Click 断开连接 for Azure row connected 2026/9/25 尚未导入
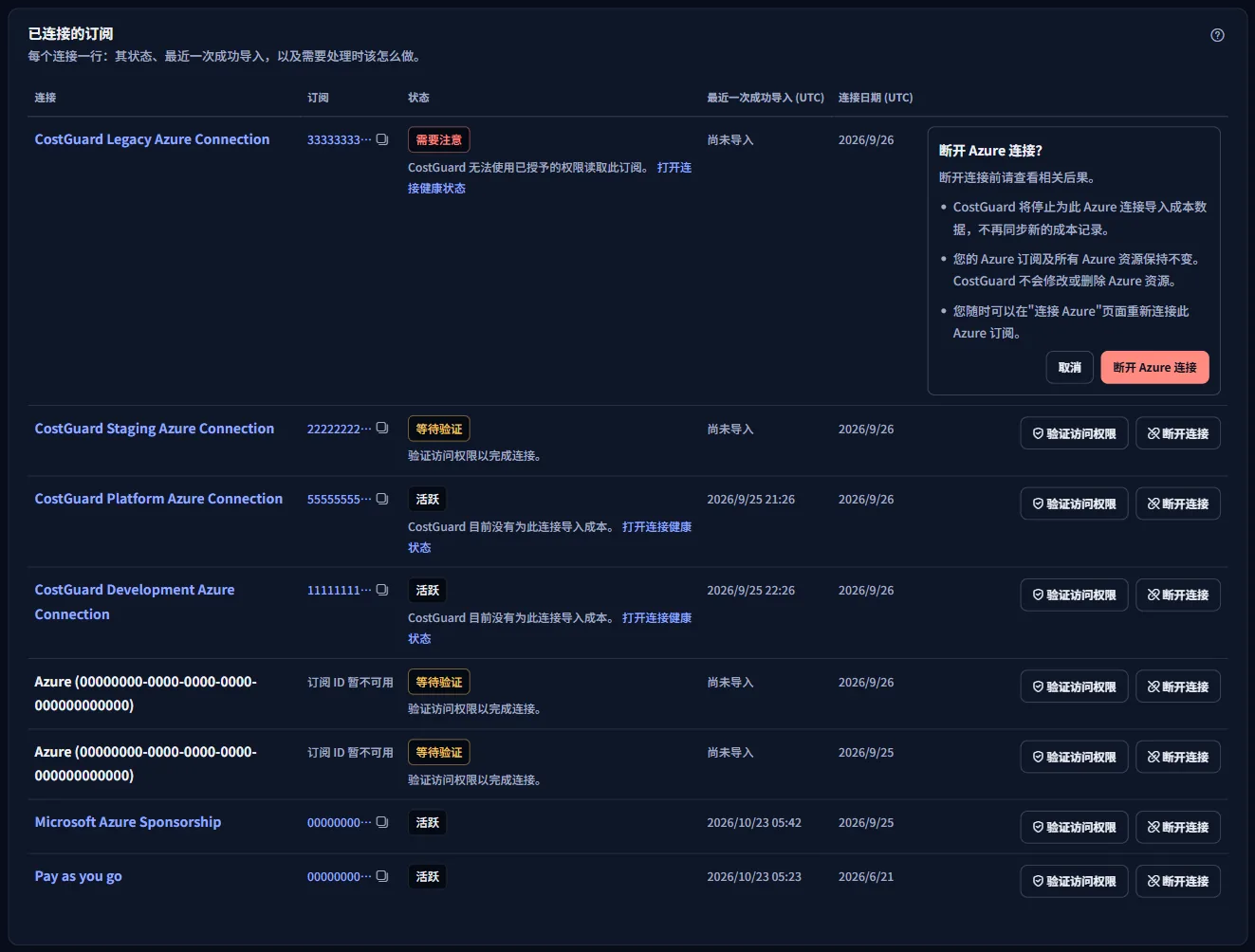The image size is (1255, 952). [x=1178, y=757]
